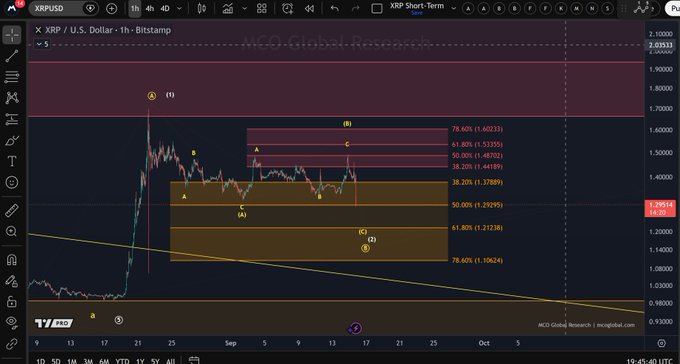Toggle magnet mode in left toolbar
The image size is (680, 364).
click(12, 260)
